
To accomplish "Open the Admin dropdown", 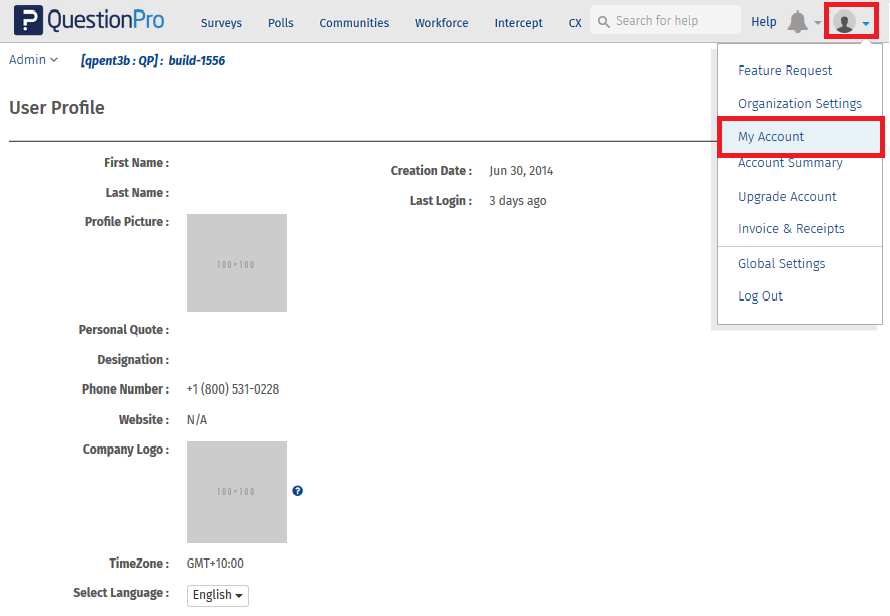I will tap(33, 60).
